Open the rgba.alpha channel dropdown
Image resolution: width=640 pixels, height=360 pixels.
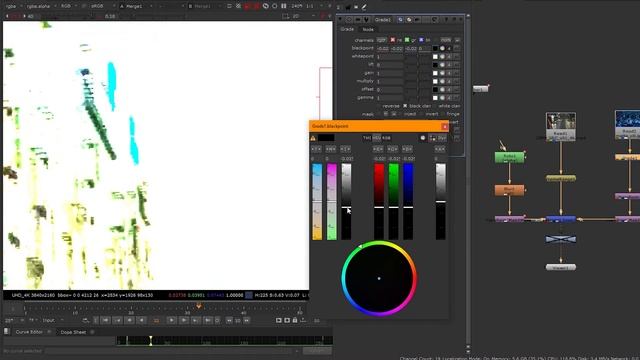pyautogui.click(x=40, y=6)
